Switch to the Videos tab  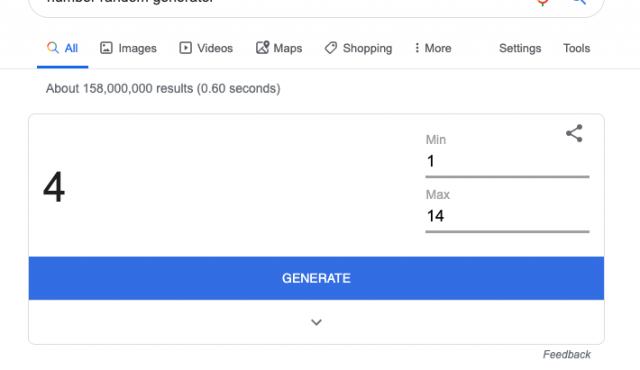pyautogui.click(x=206, y=48)
